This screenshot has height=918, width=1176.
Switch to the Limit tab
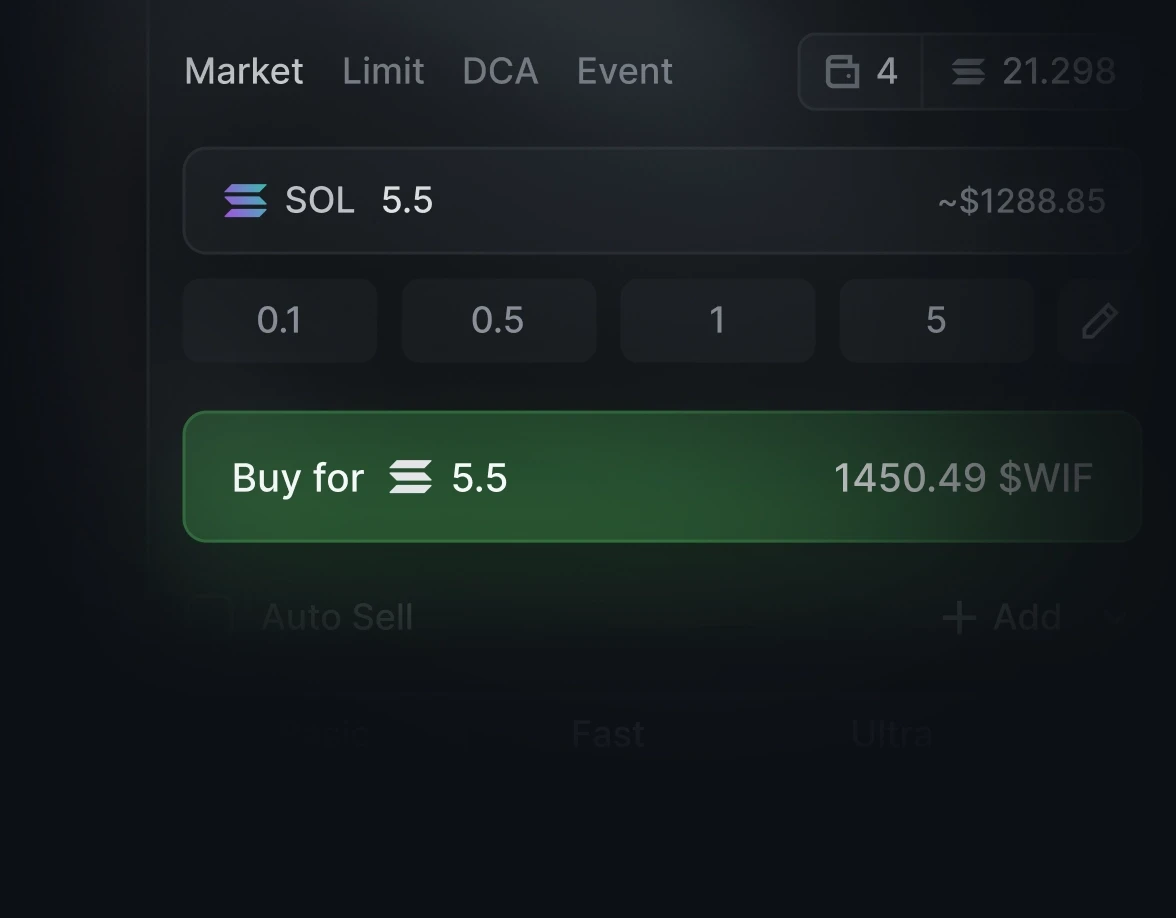pyautogui.click(x=383, y=71)
